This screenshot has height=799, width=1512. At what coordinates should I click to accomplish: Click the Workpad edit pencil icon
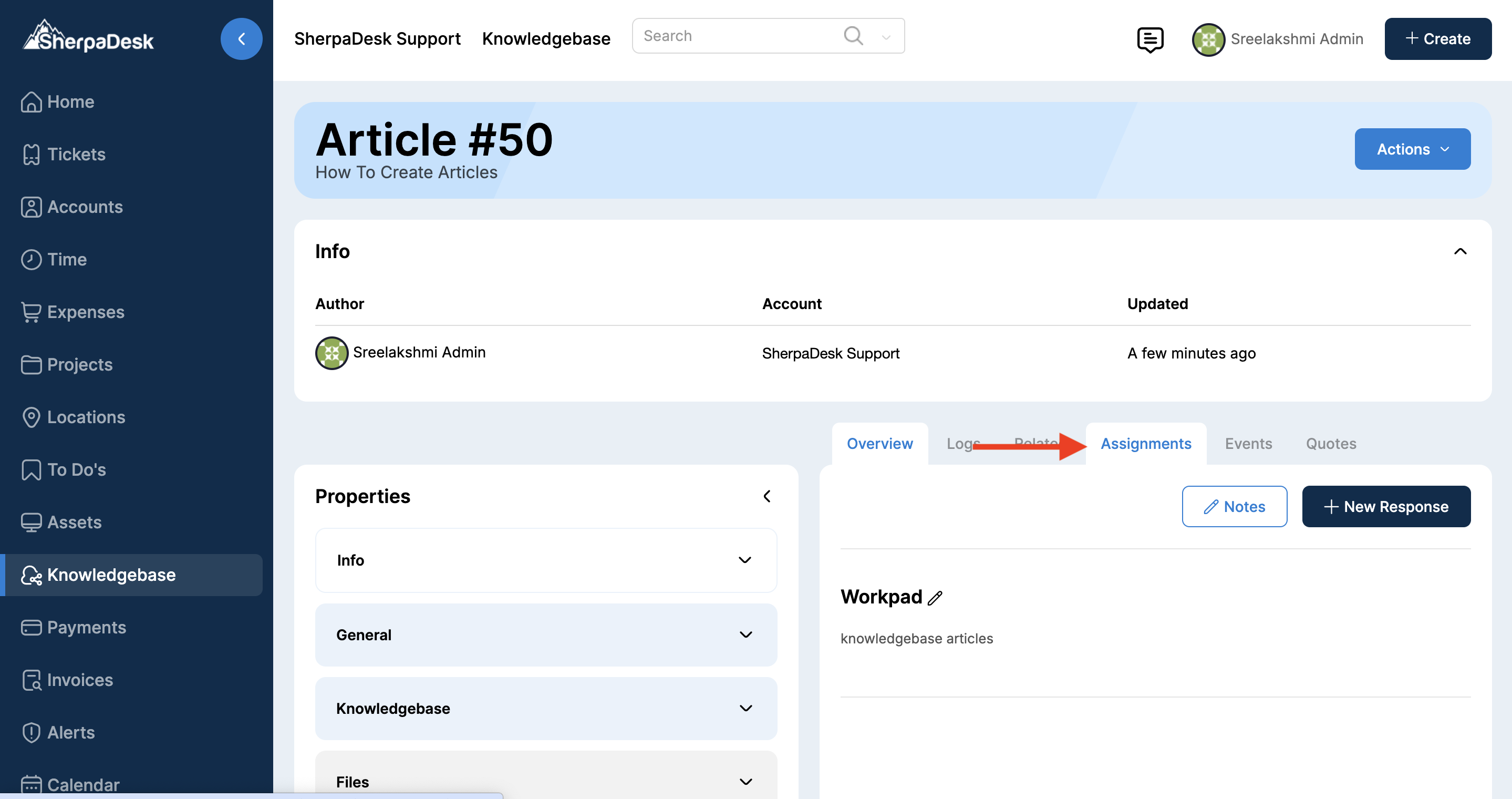point(935,598)
